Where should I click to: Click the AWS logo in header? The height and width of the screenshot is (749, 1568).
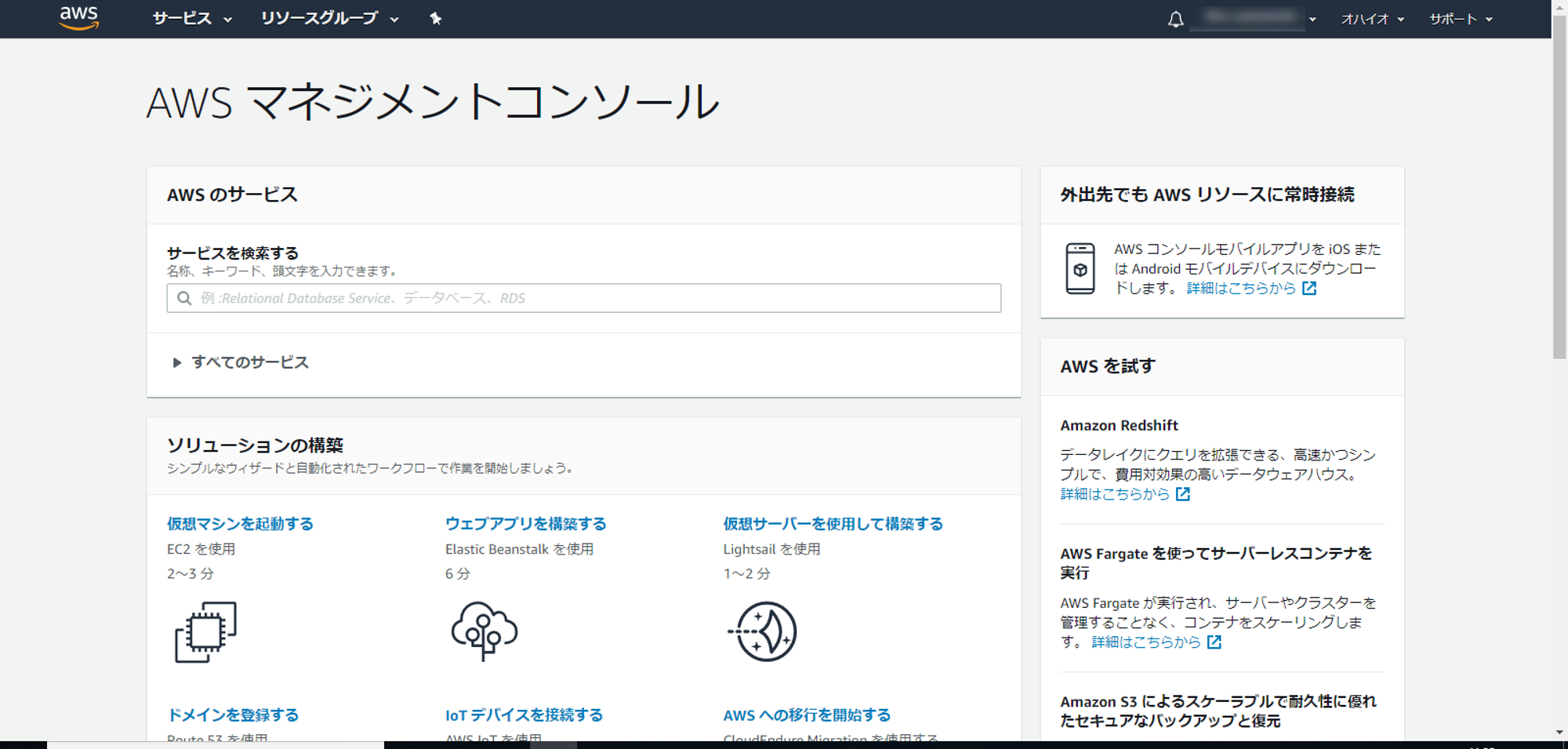tap(79, 18)
